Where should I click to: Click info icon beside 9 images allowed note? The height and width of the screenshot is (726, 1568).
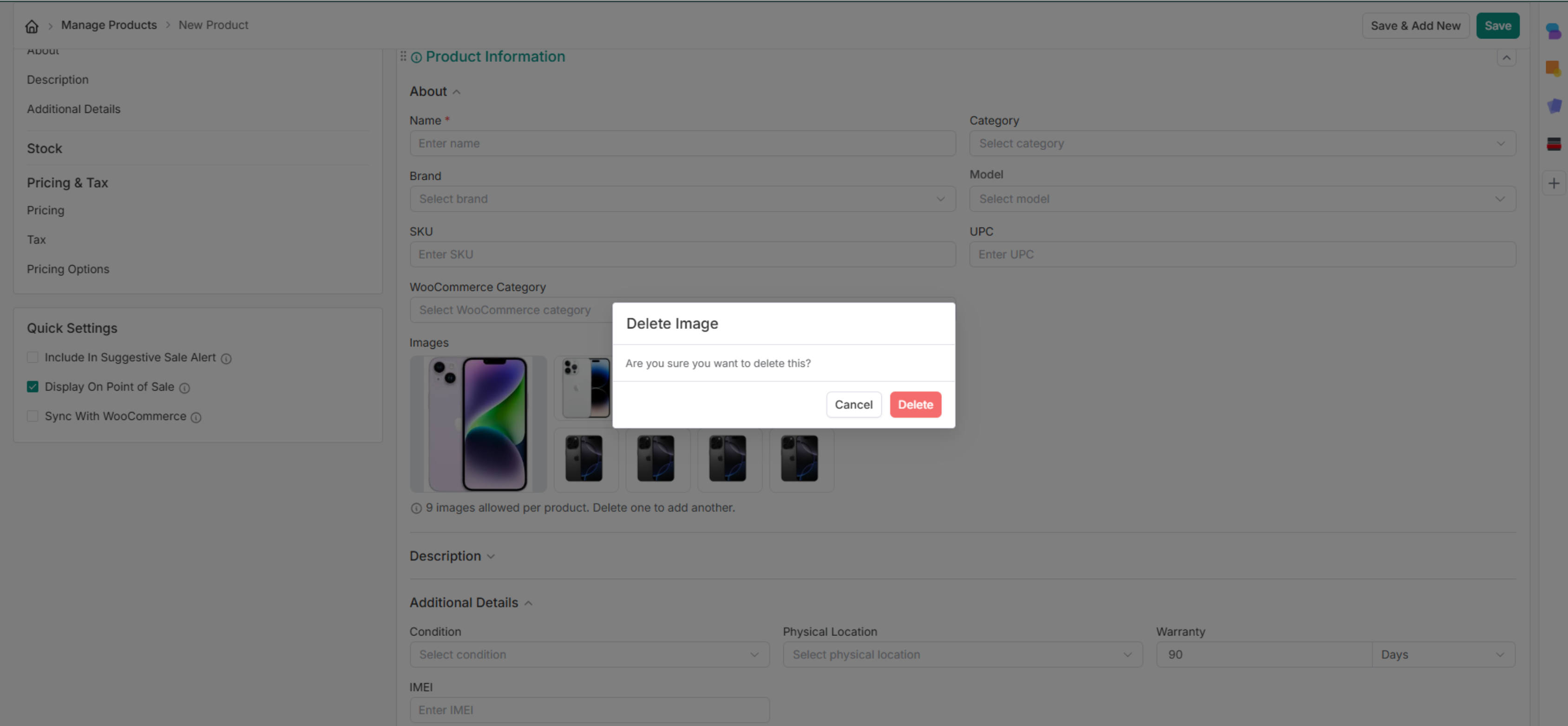tap(416, 508)
